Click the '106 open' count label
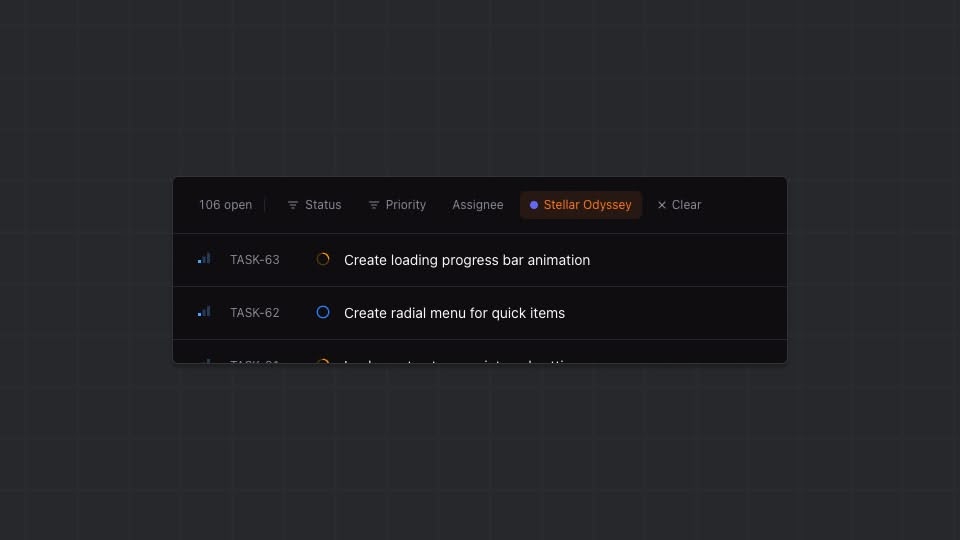This screenshot has width=960, height=540. 225,205
